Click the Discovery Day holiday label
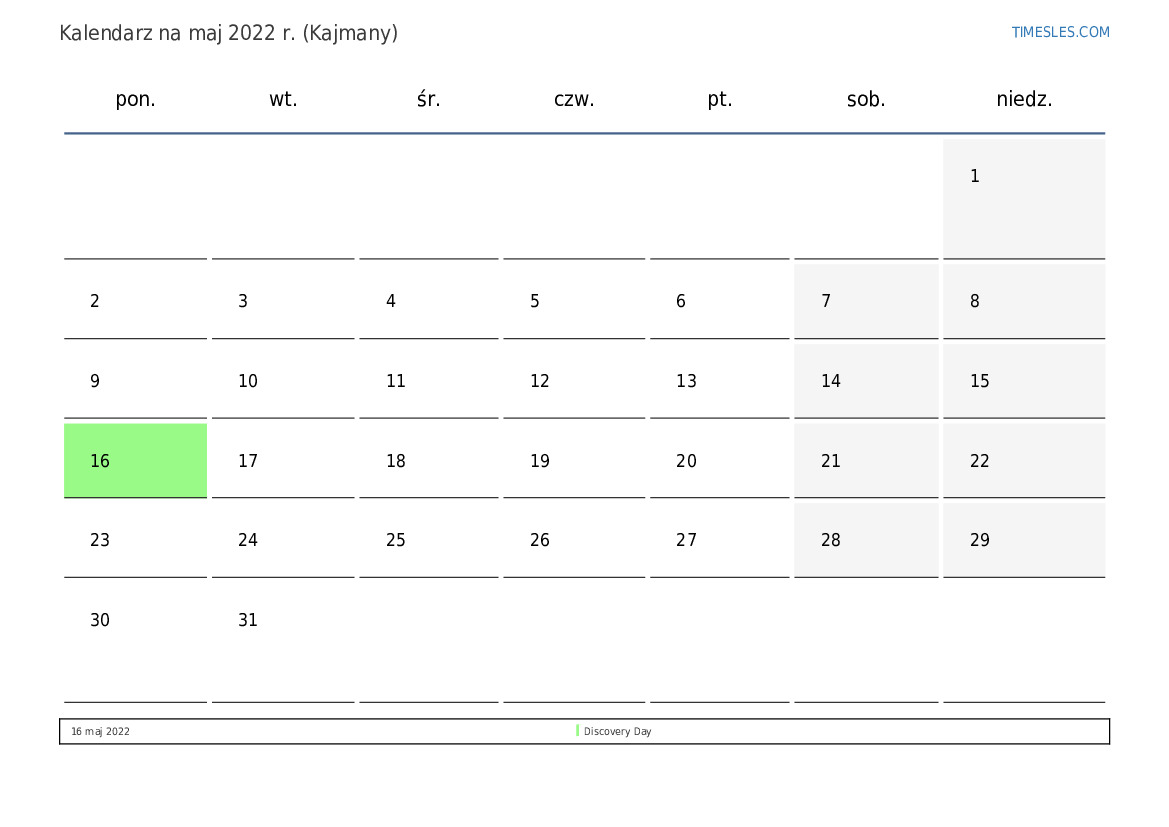This screenshot has height=827, width=1169. click(617, 732)
